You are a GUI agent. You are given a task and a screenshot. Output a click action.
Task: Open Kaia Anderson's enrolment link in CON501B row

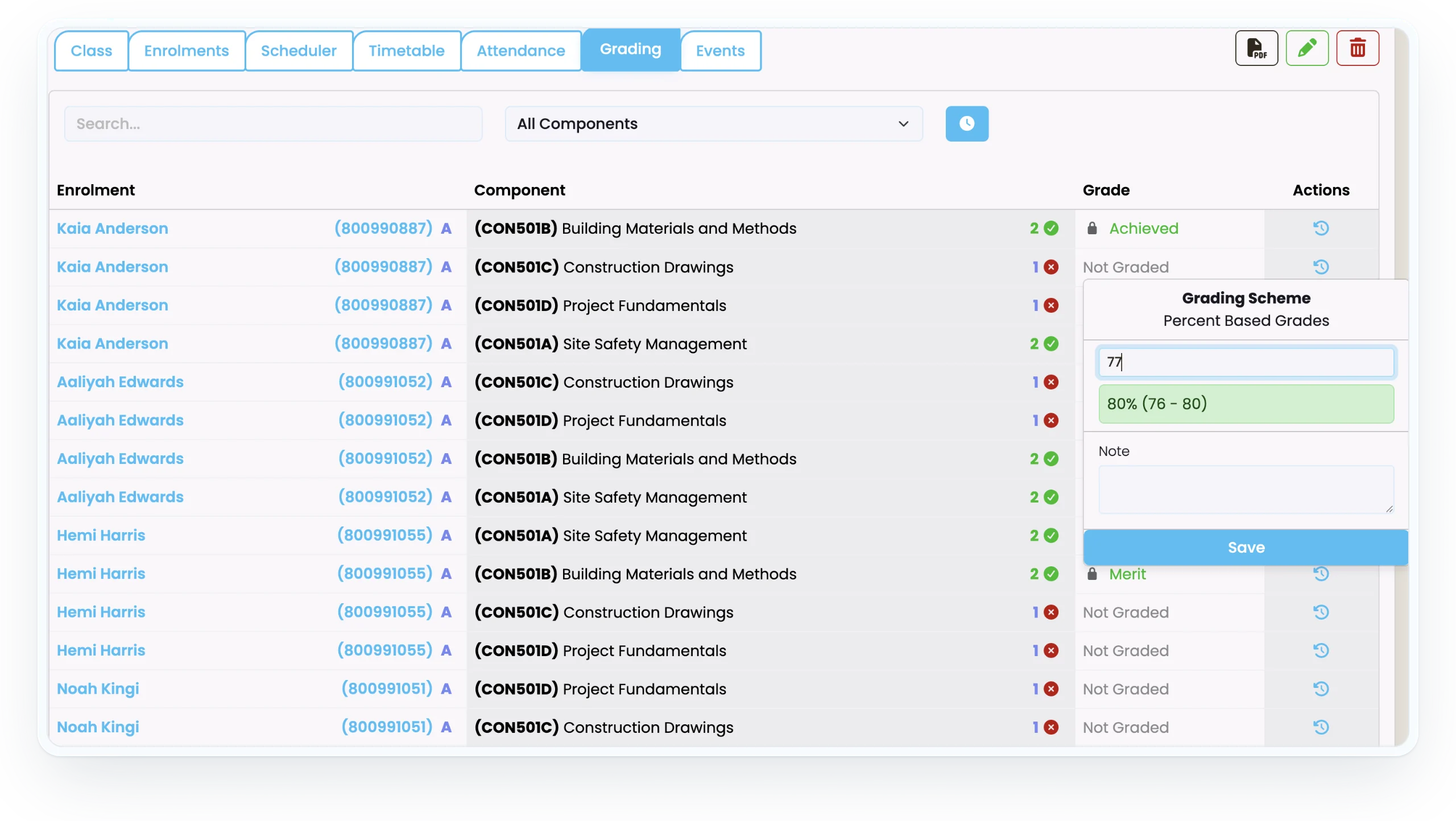click(113, 228)
